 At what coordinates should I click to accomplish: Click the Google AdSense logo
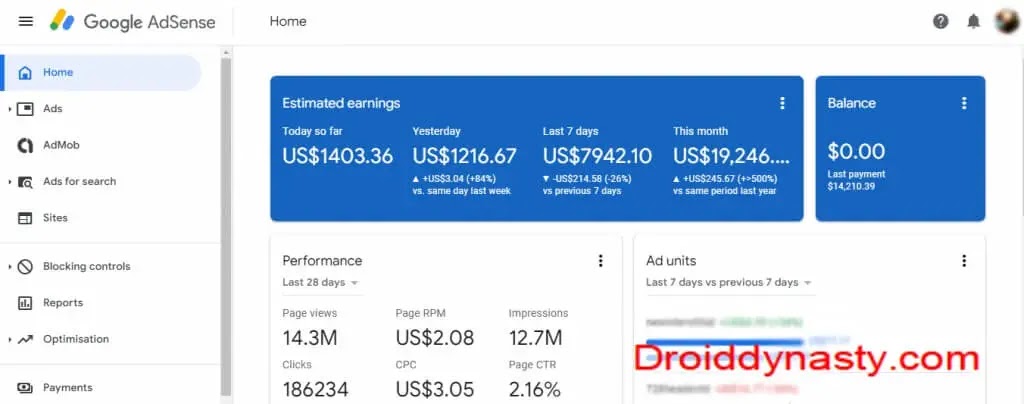pyautogui.click(x=133, y=22)
